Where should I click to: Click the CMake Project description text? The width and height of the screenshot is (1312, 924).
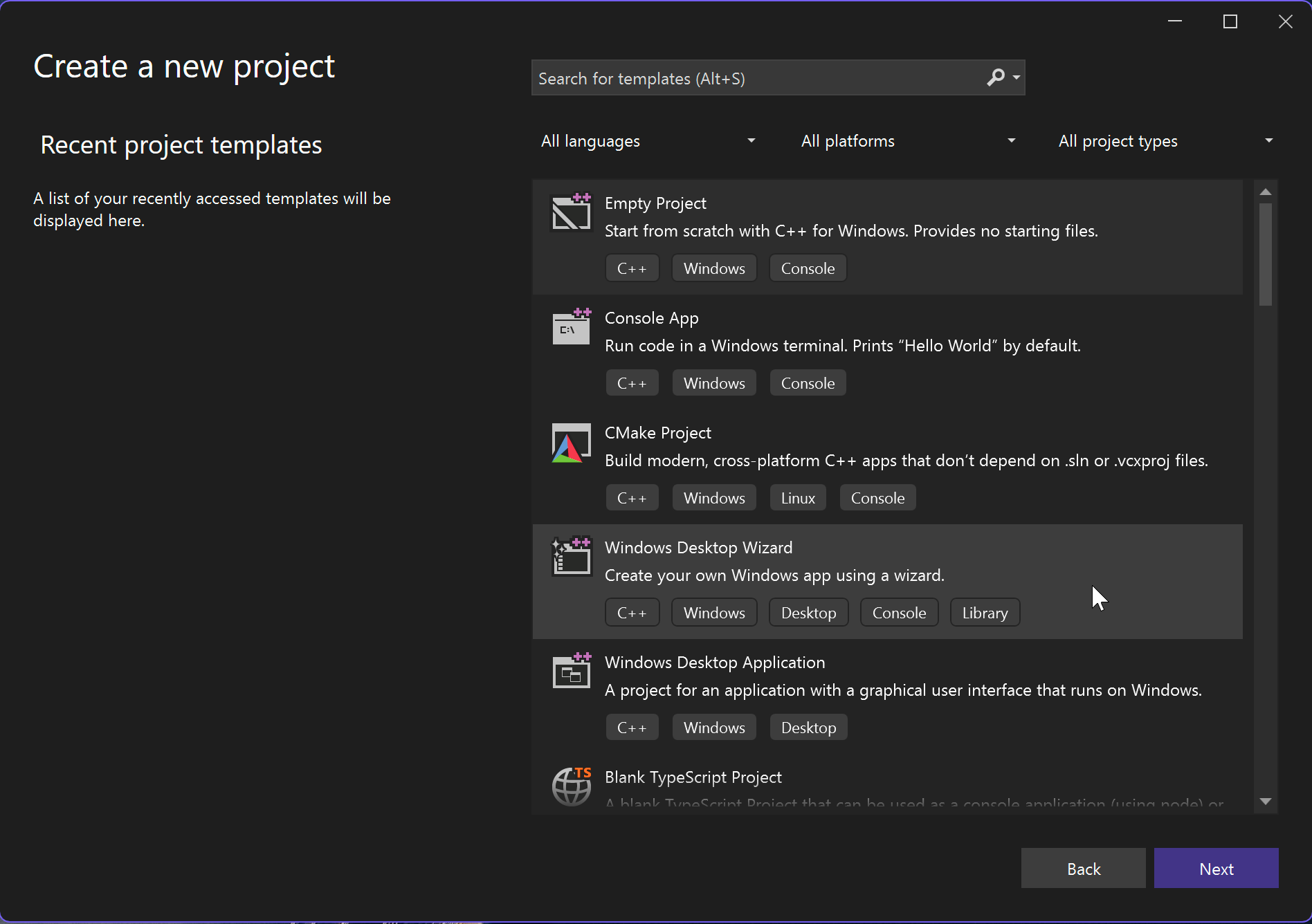tap(906, 461)
